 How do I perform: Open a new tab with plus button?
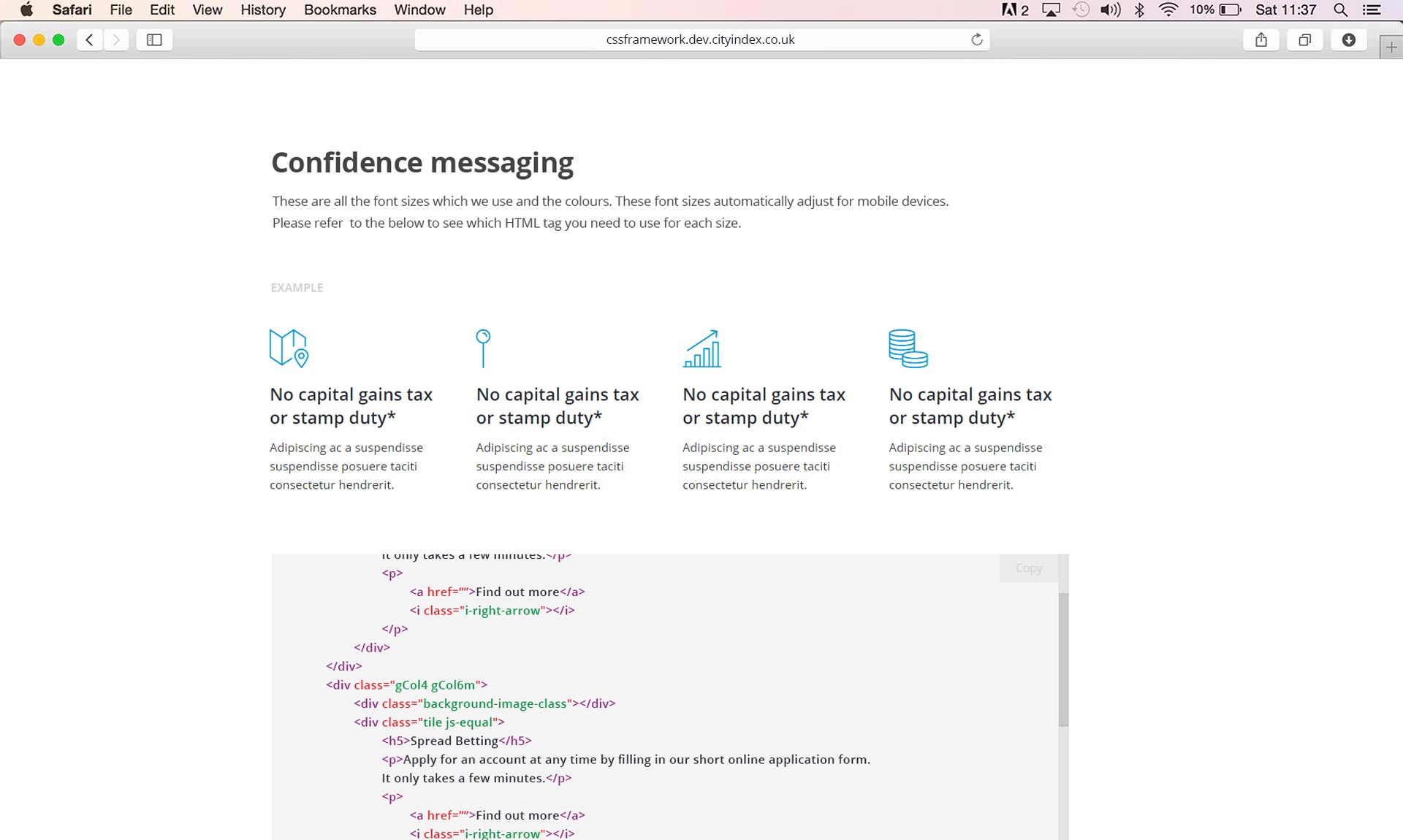coord(1391,47)
